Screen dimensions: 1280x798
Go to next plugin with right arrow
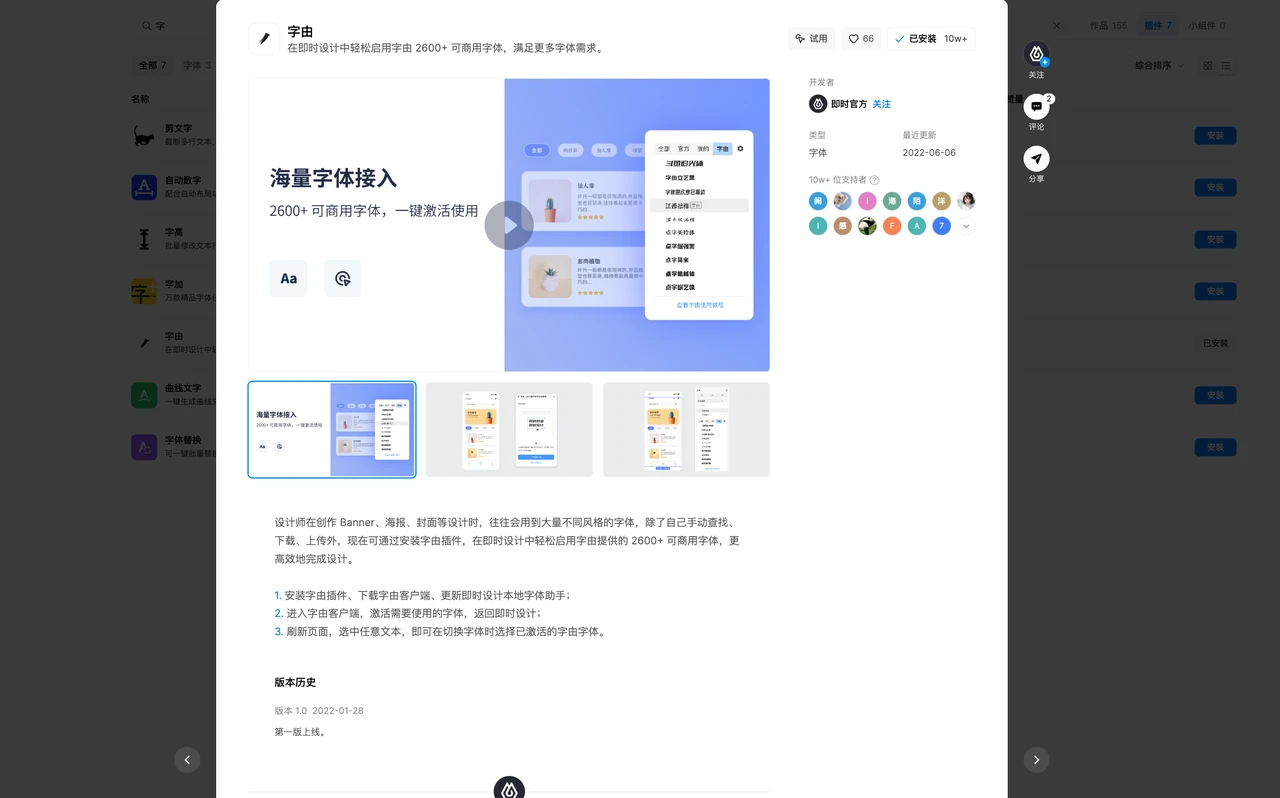[x=1036, y=760]
